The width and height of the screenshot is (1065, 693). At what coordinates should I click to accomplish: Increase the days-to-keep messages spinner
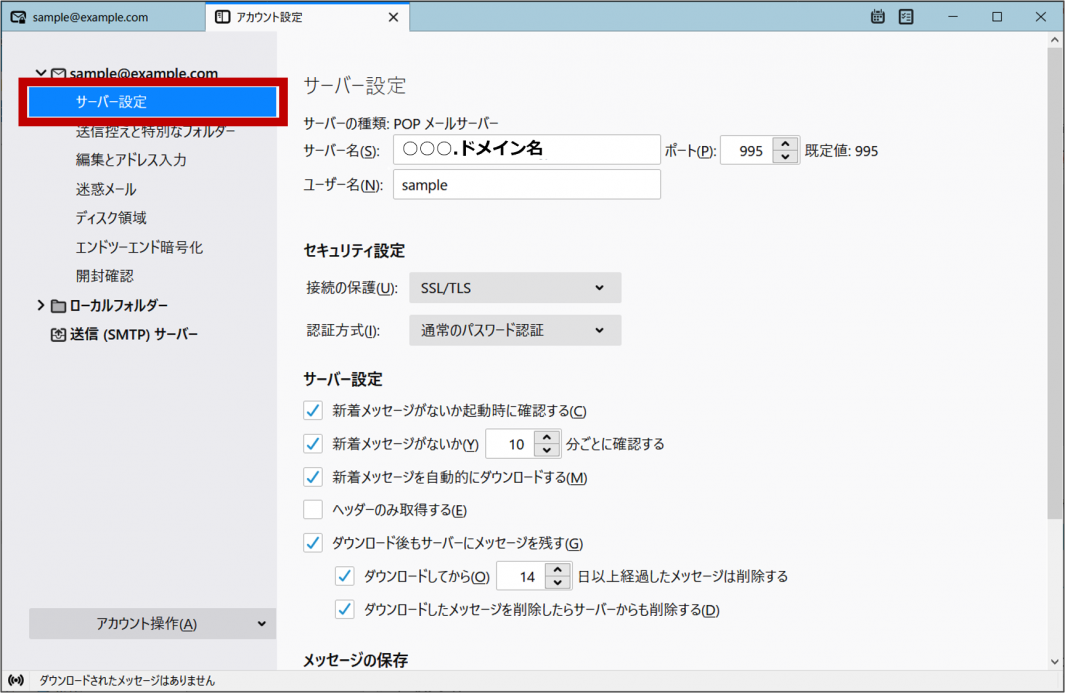(558, 570)
